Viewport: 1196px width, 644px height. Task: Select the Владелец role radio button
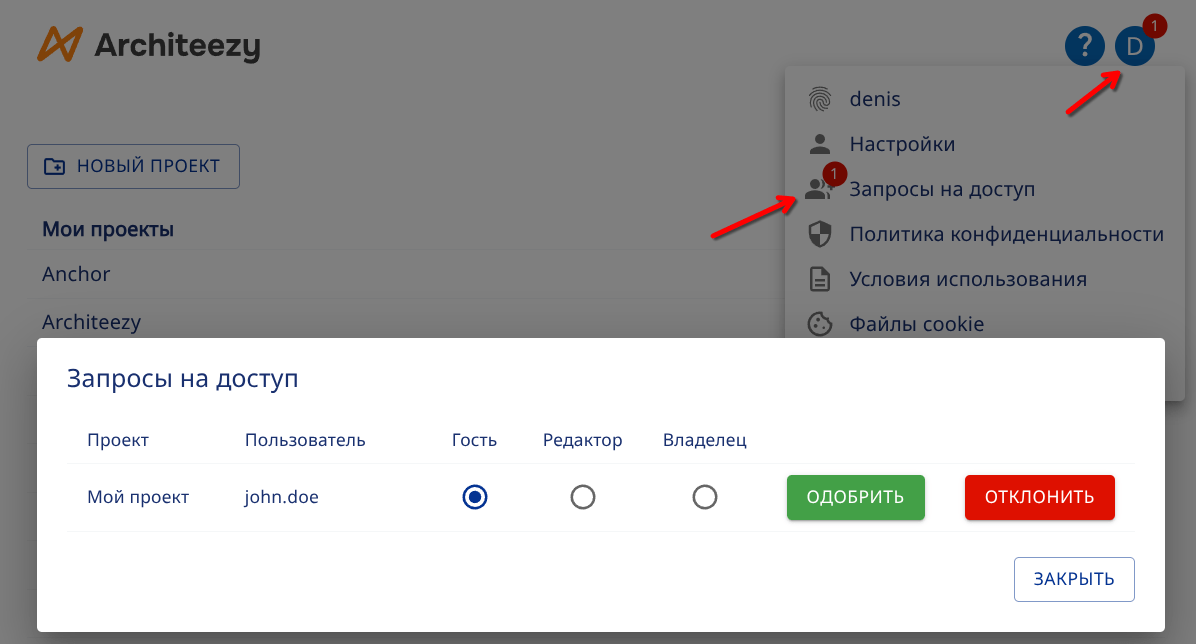[705, 497]
